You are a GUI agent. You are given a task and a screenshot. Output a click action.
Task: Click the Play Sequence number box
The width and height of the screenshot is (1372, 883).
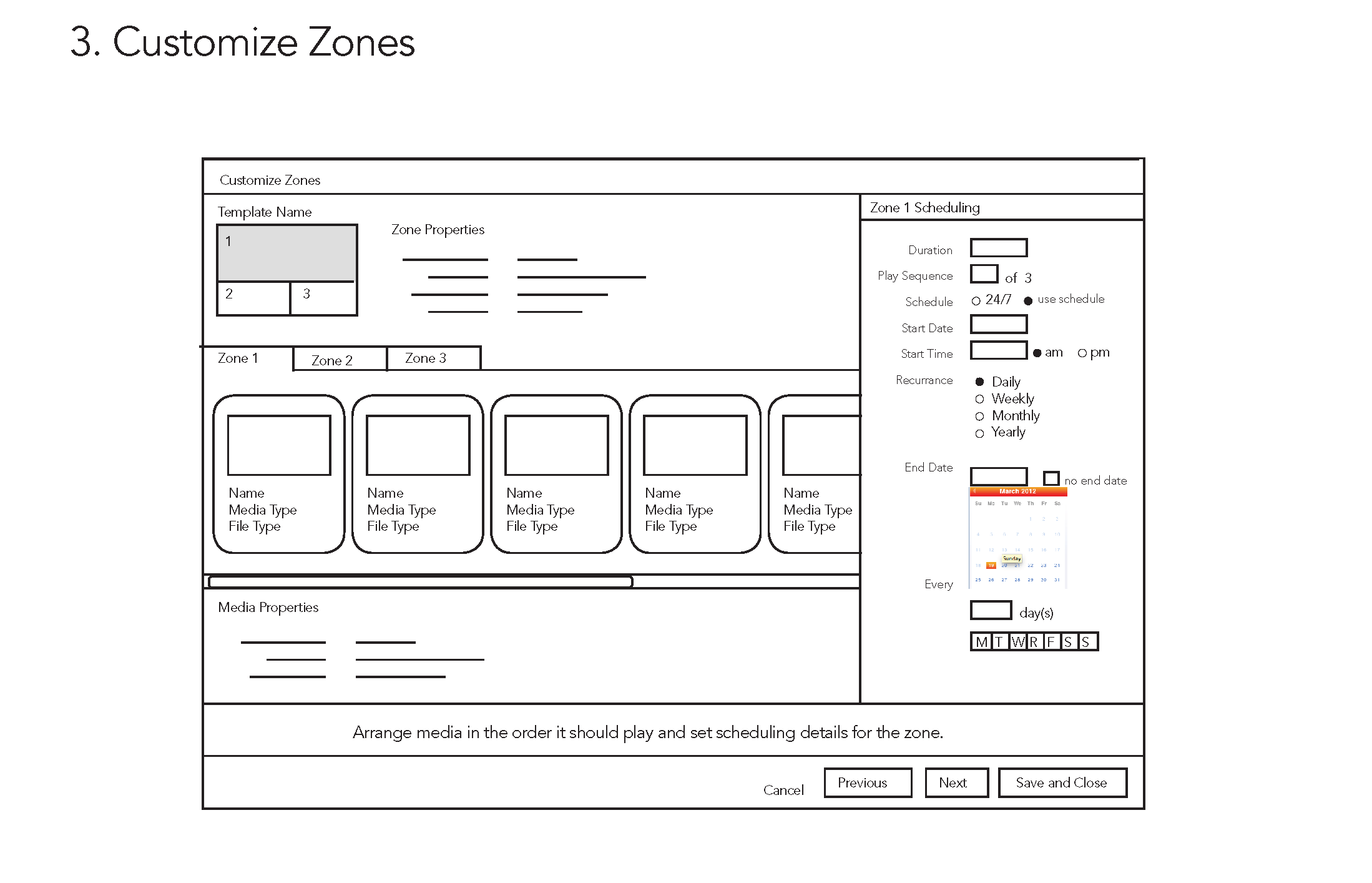(x=984, y=274)
